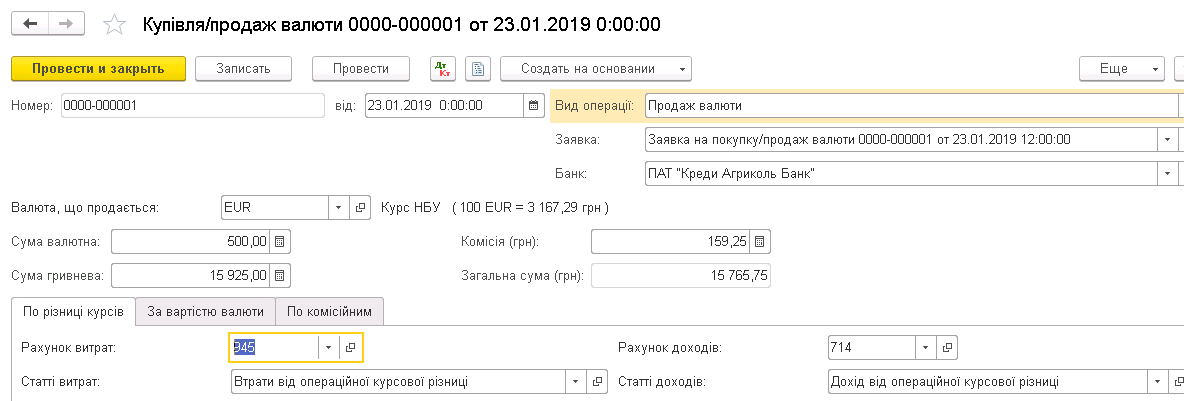Click the Банк field Креди Агриколь Банк
The height and width of the screenshot is (401, 1184).
[902, 174]
